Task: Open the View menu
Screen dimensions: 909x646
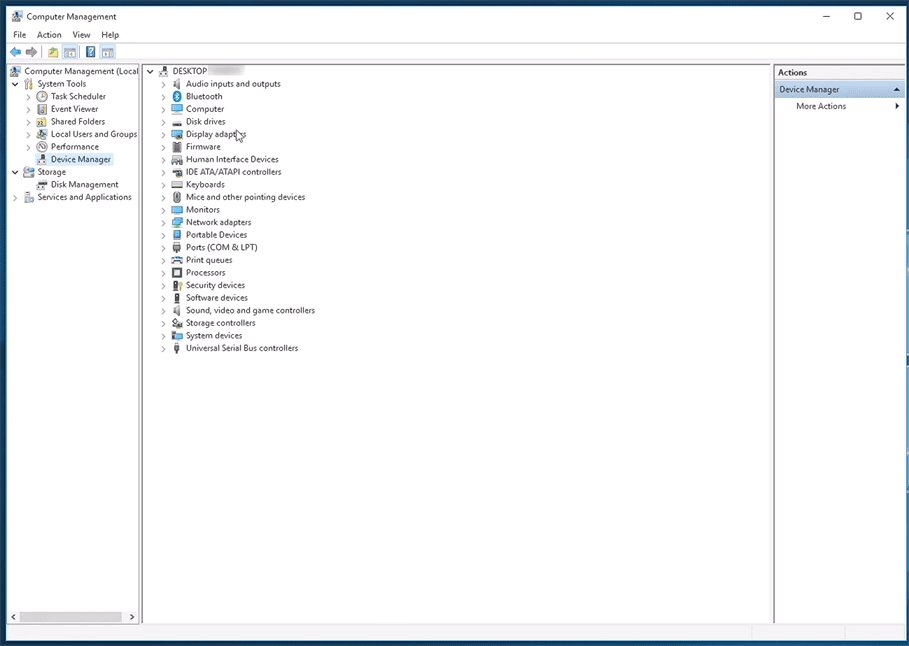Action: tap(81, 35)
